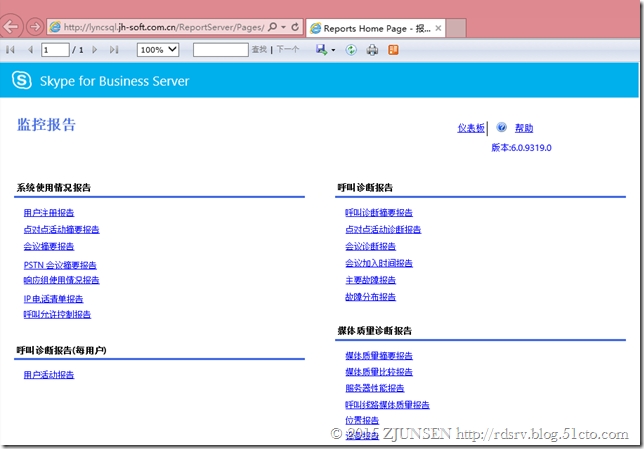
Task: Open 点对点活动摘要报告 report
Action: (x=62, y=230)
